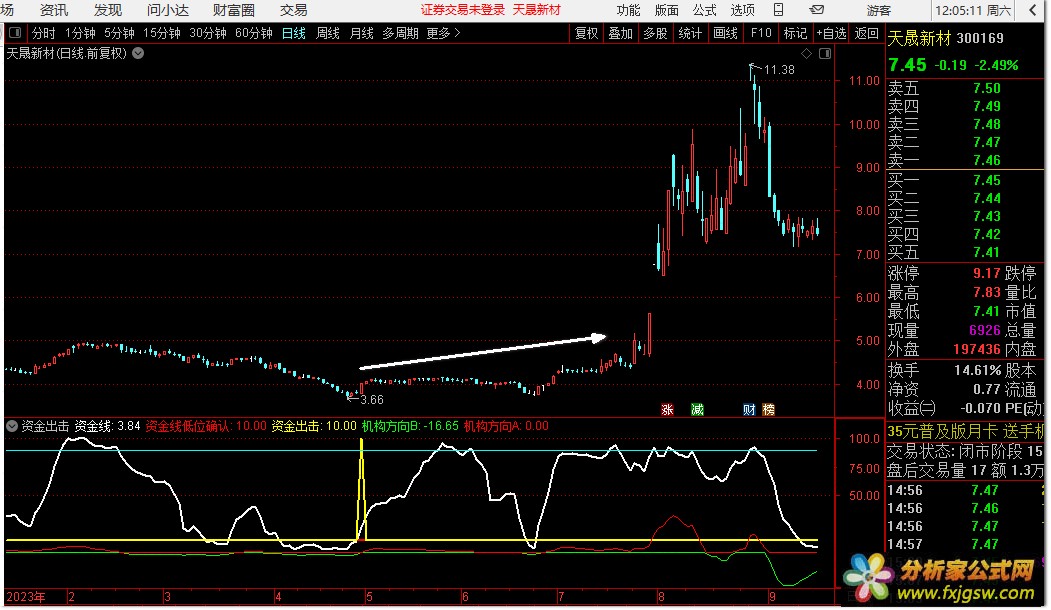This screenshot has height=610, width=1051.
Task: Open the 资讯 menu
Action: point(54,10)
